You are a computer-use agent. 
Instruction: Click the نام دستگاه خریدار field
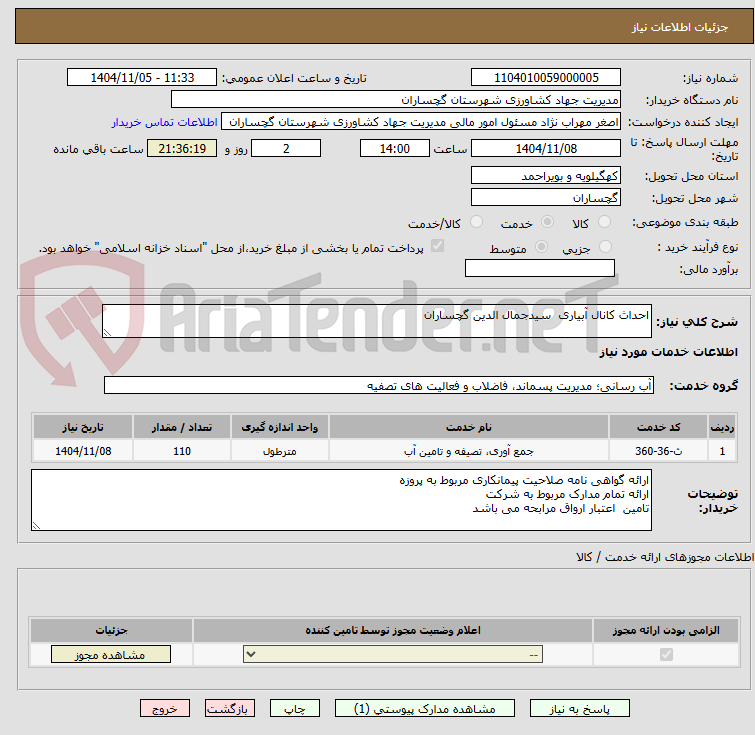click(x=396, y=100)
